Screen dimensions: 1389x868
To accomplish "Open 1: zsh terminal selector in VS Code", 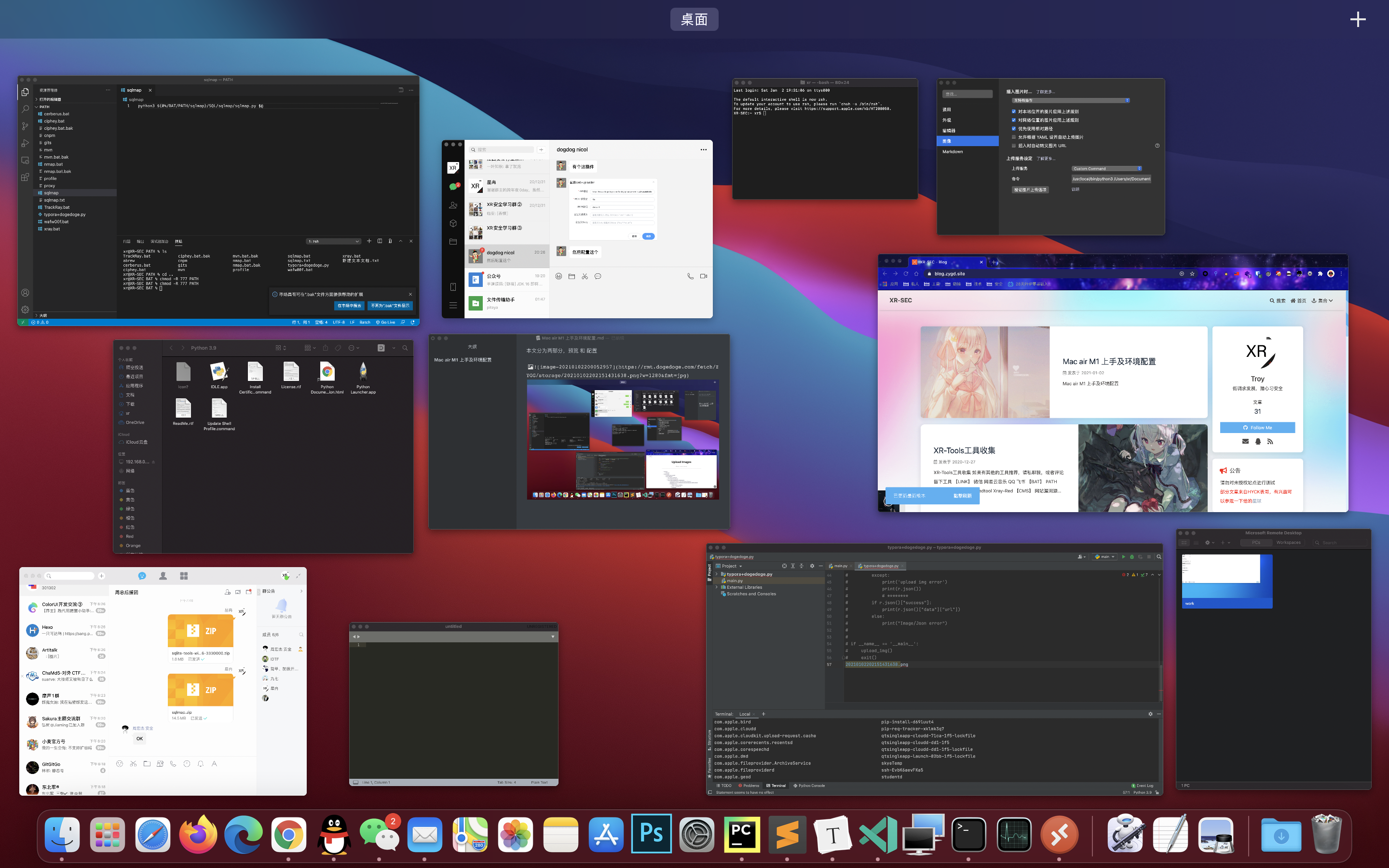I will pyautogui.click(x=333, y=241).
